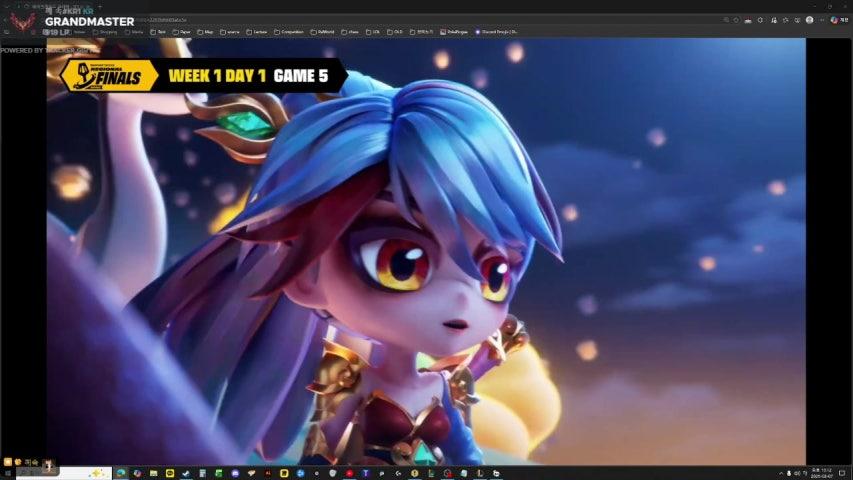Open the Map bookmark folder

tap(205, 32)
